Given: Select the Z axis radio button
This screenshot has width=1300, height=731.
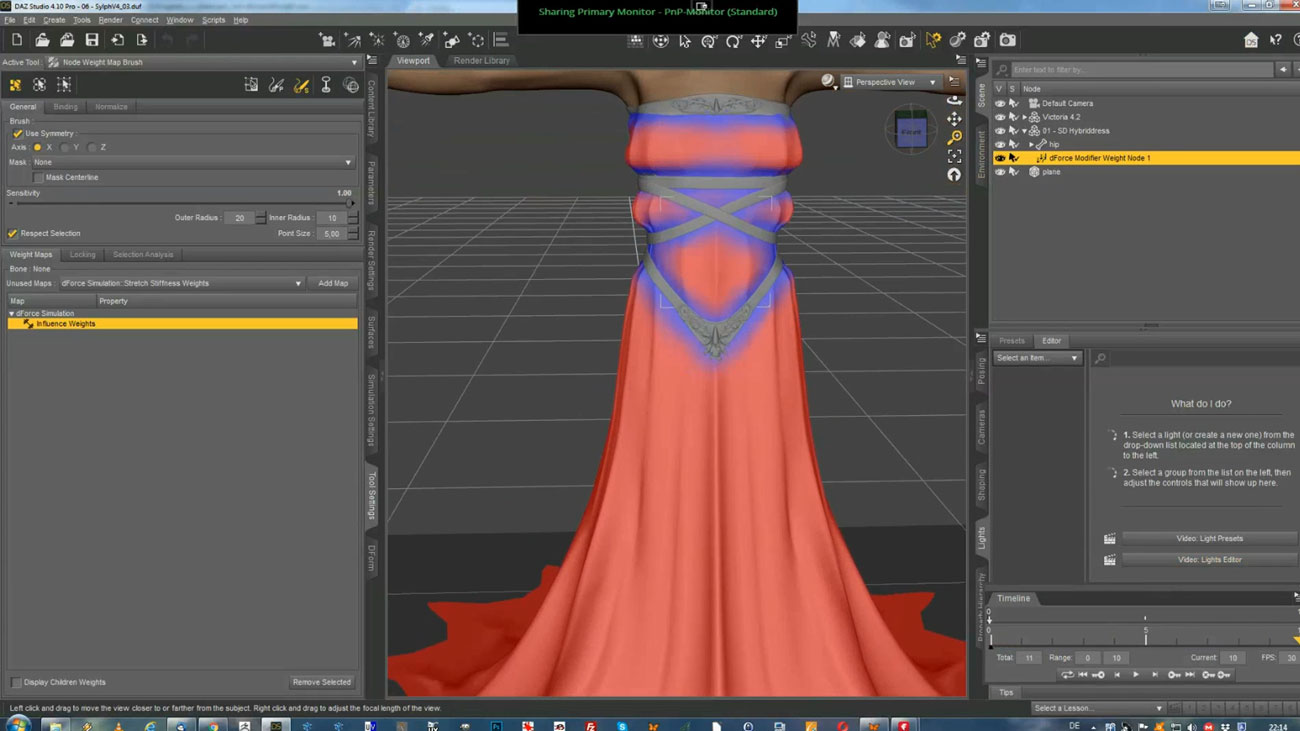Looking at the screenshot, I should [92, 147].
